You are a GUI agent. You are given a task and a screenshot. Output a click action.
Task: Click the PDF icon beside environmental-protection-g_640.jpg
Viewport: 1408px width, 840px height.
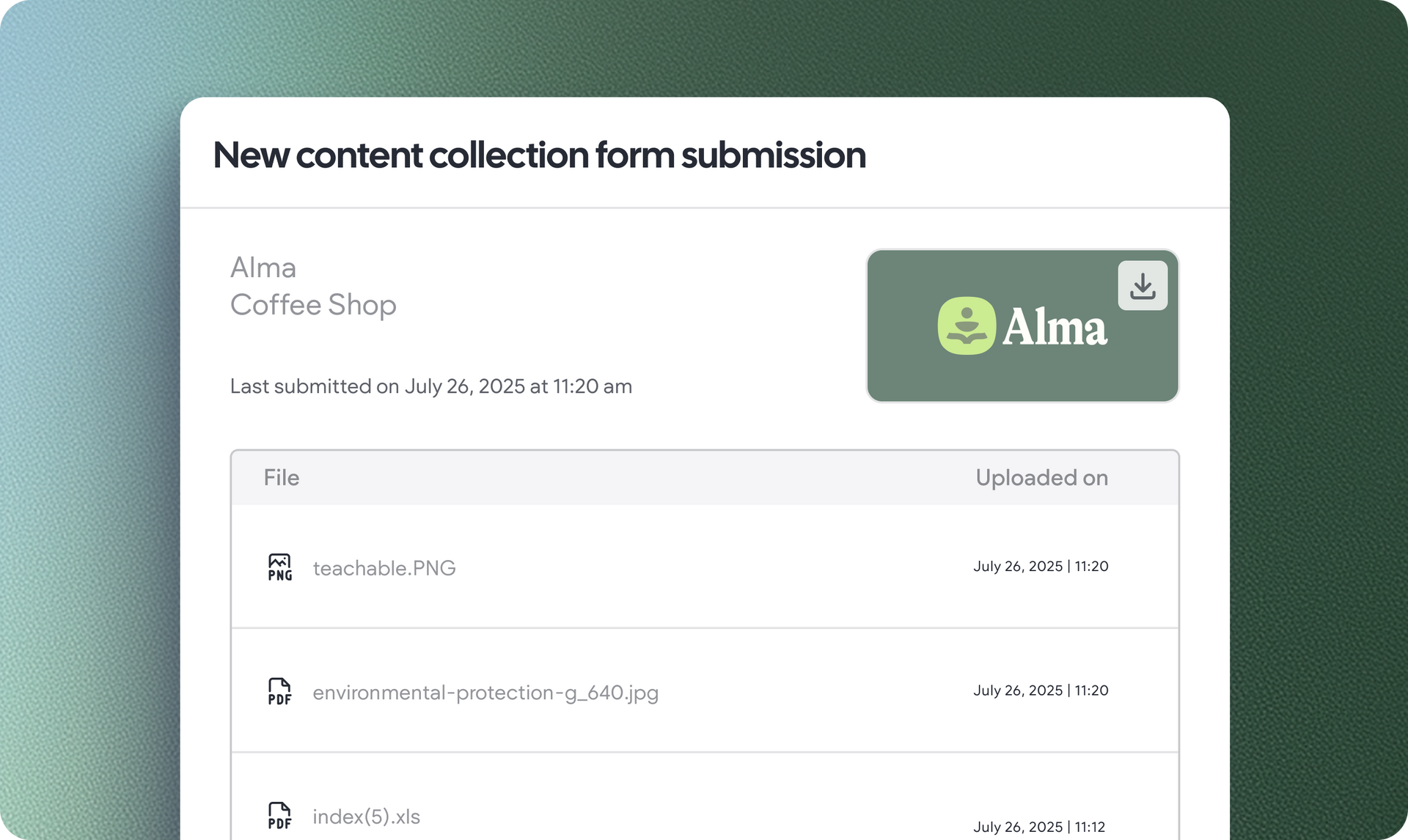[x=279, y=691]
